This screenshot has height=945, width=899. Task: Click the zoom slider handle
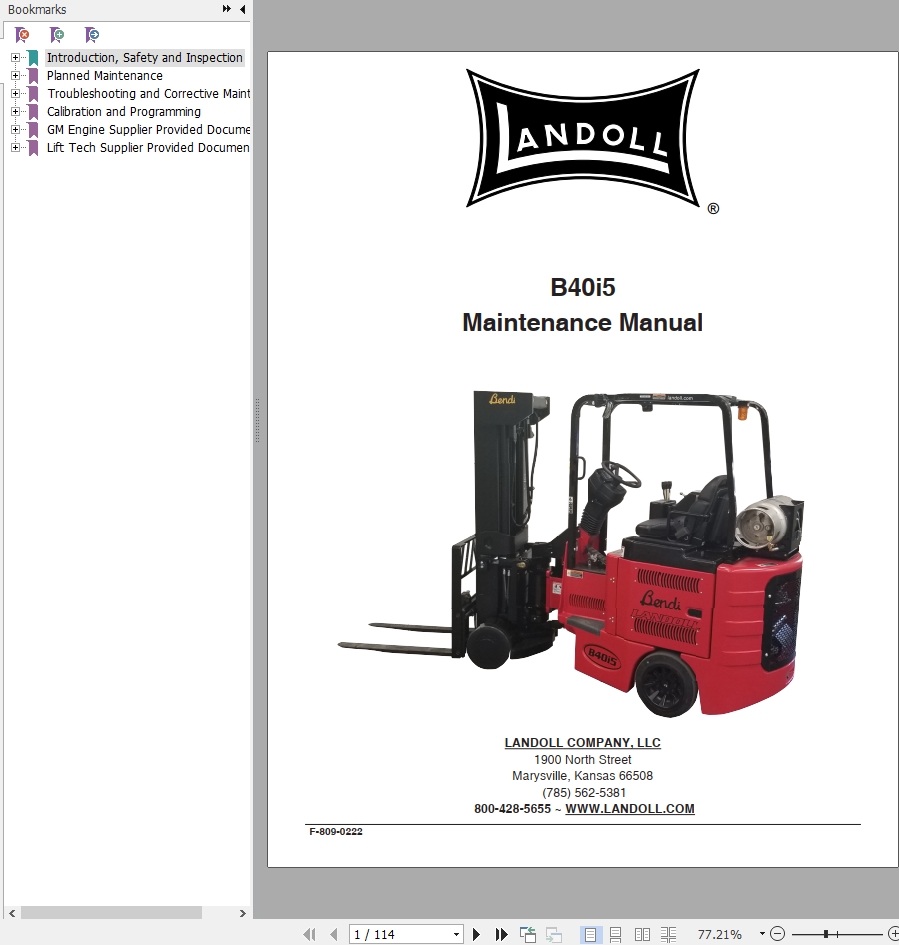click(x=825, y=934)
